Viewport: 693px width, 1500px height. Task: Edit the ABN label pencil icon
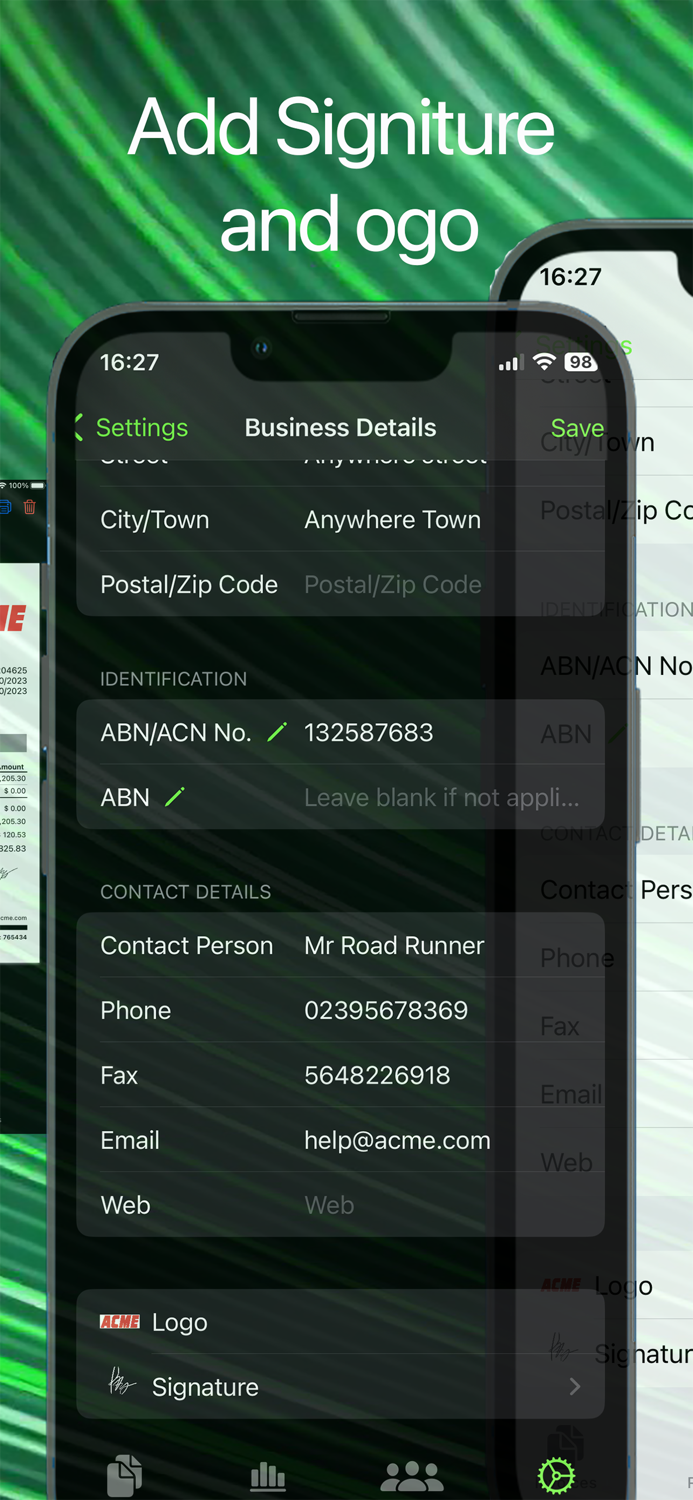175,797
